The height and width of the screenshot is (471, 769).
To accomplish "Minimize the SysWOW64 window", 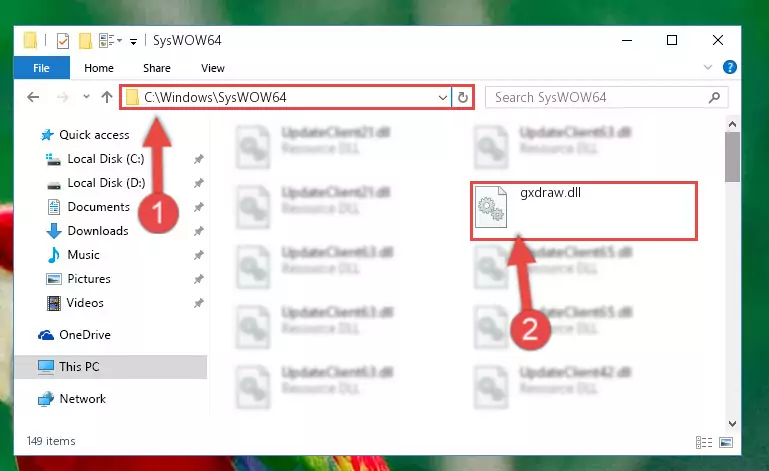I will (x=627, y=40).
